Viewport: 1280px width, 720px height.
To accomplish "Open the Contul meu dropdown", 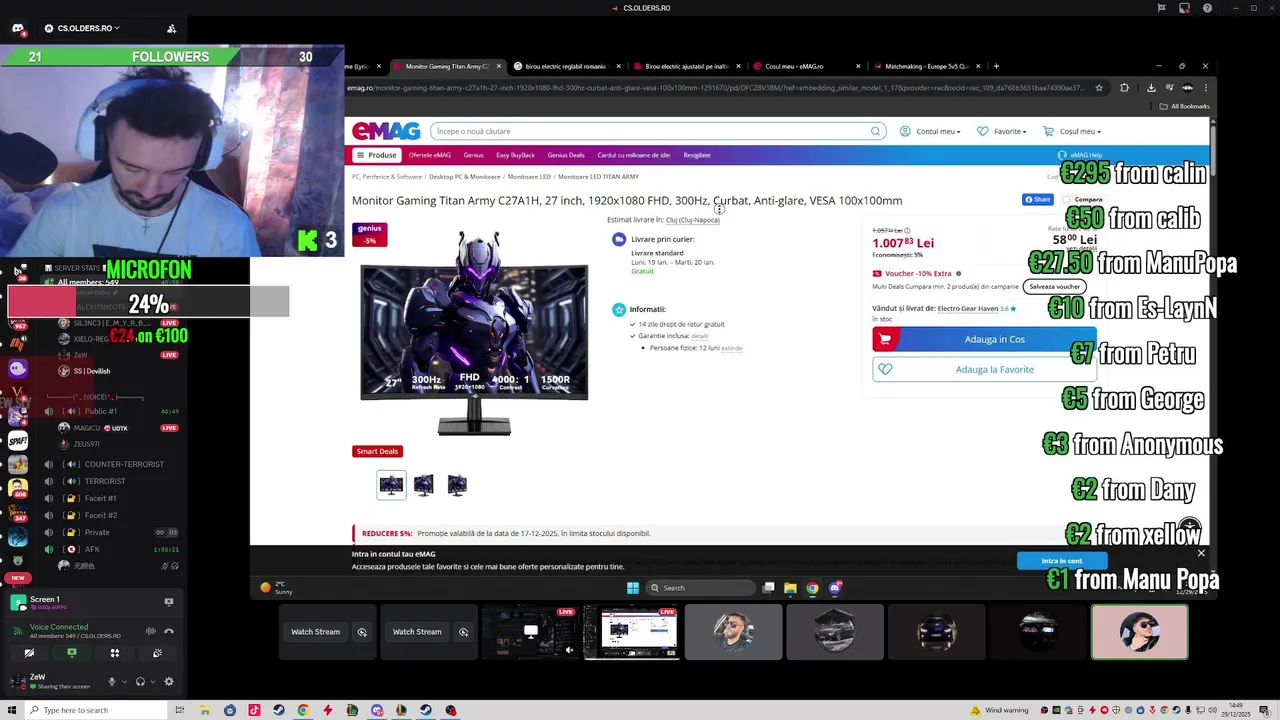I will (930, 131).
